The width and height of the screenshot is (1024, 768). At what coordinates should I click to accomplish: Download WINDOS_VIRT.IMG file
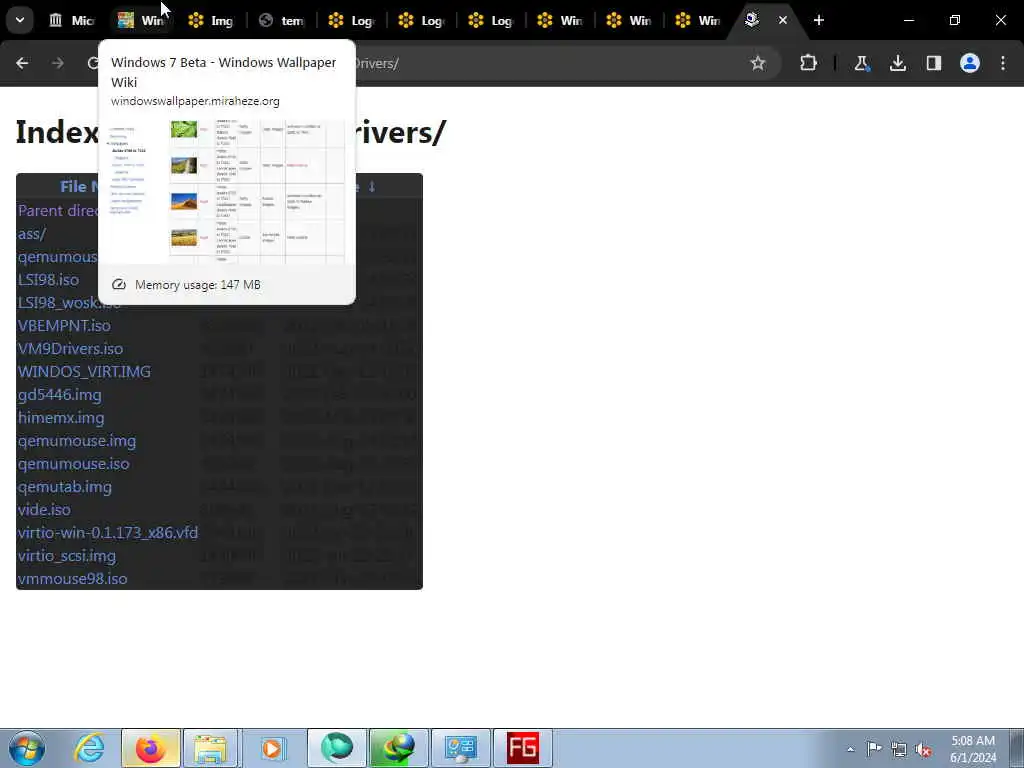84,372
